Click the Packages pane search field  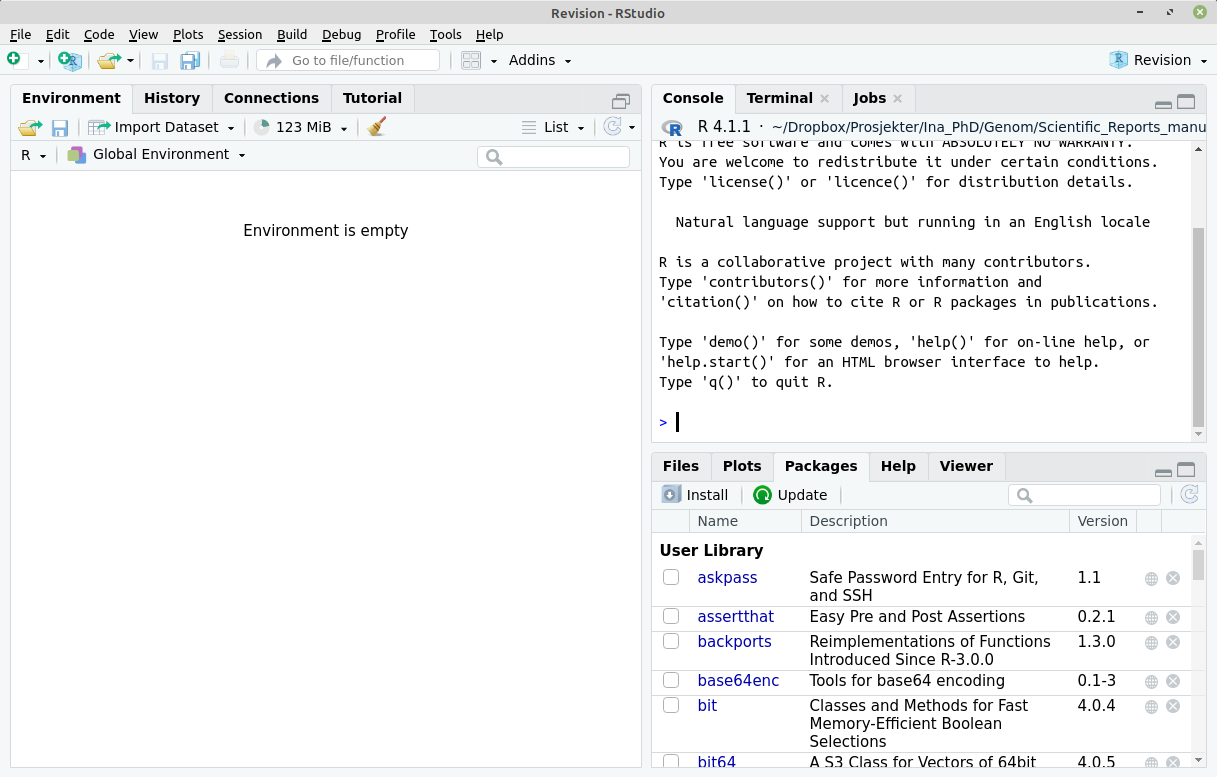click(1085, 495)
